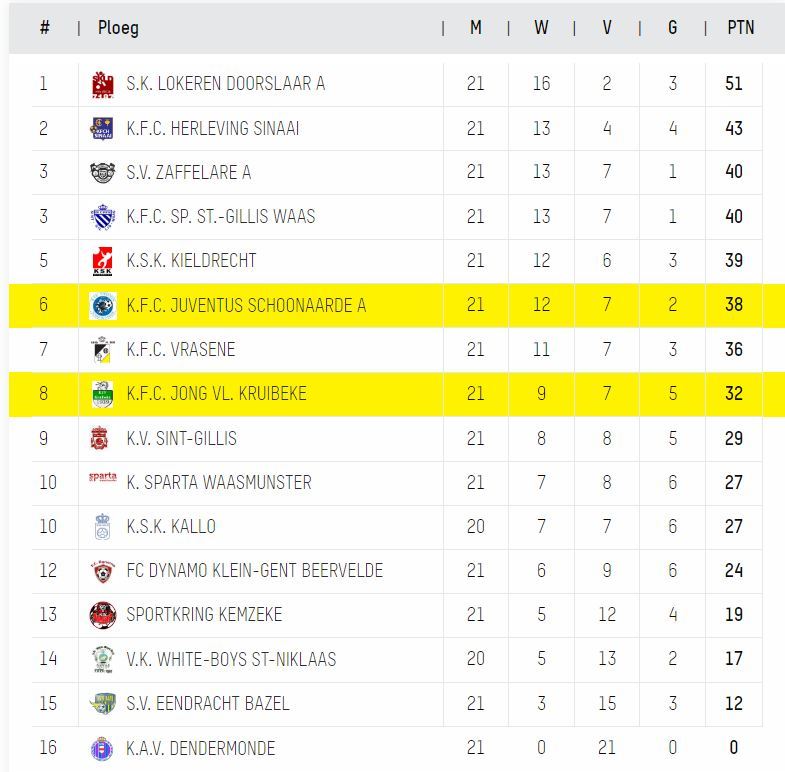The width and height of the screenshot is (785, 772).
Task: Click the S.V. Zaffelare A club logo
Action: point(102,173)
